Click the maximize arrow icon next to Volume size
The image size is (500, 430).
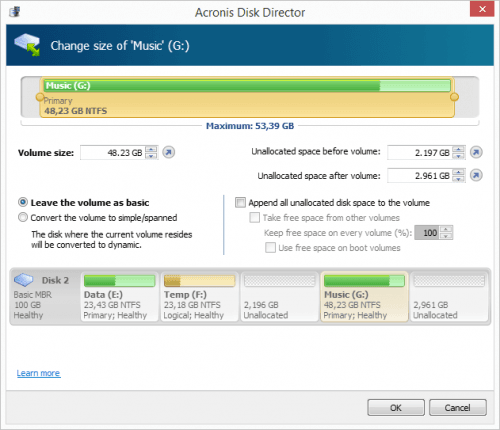tap(169, 152)
